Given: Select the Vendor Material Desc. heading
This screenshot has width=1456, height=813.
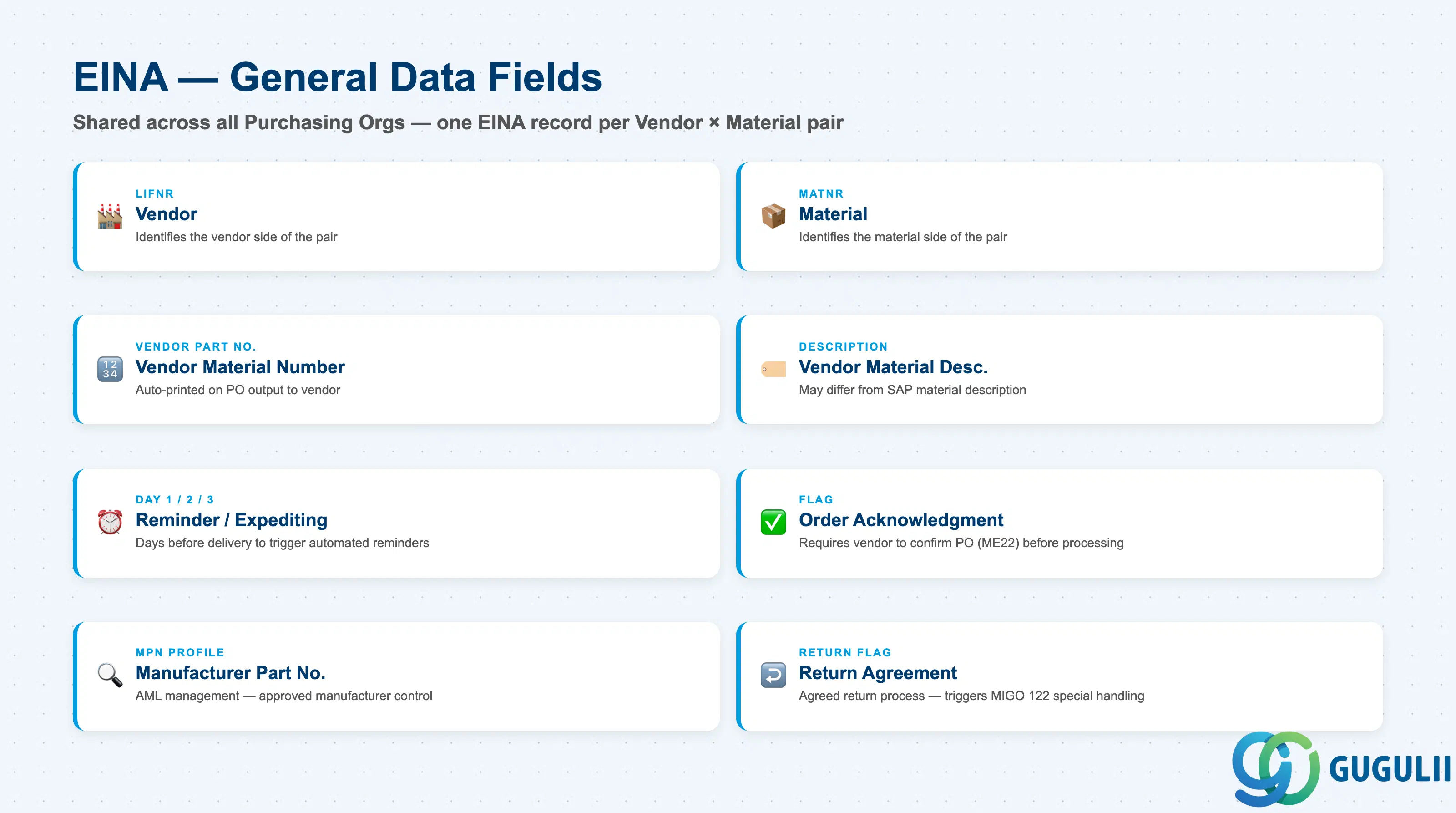Looking at the screenshot, I should [x=893, y=367].
